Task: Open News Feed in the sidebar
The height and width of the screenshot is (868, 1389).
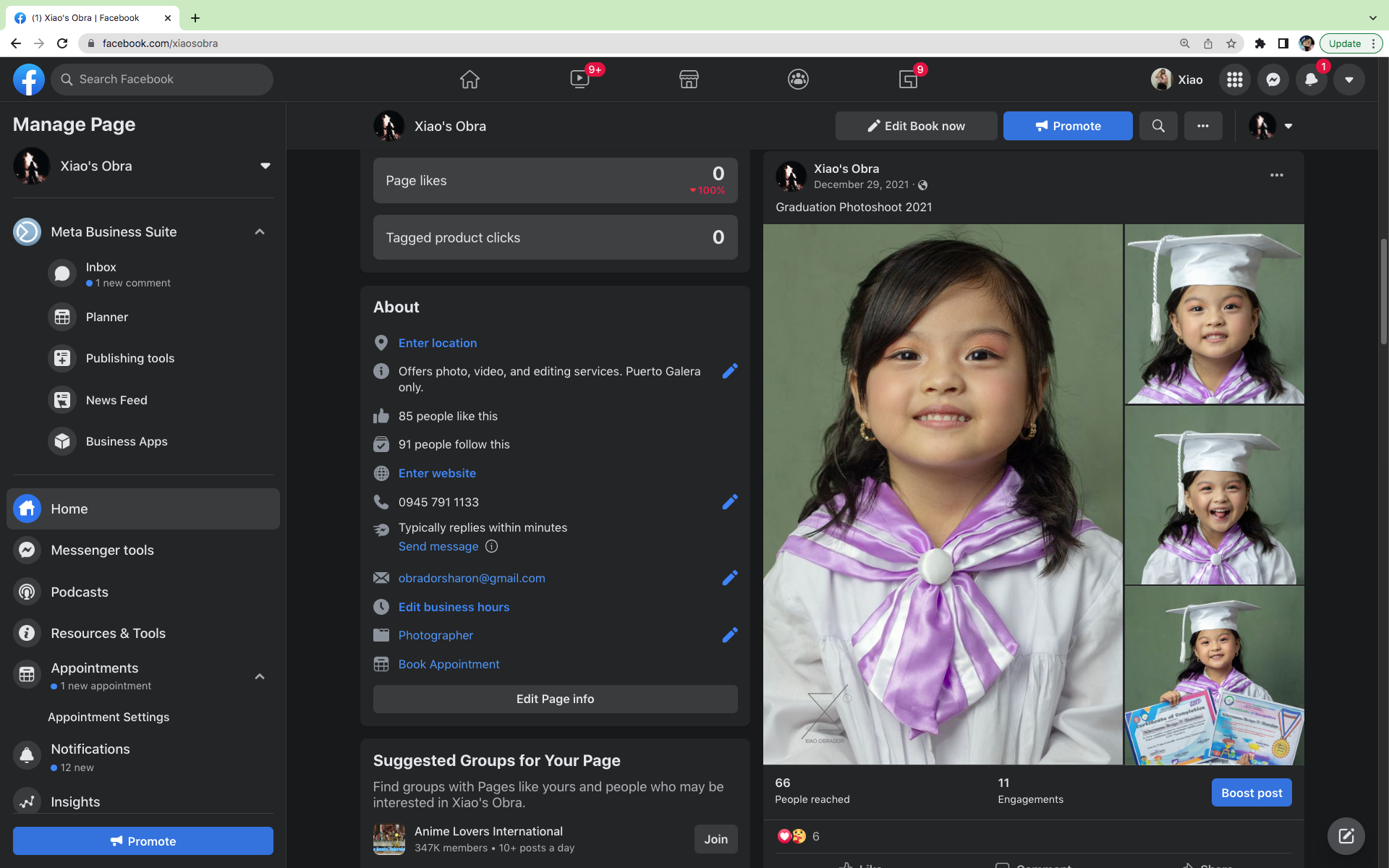Action: tap(159, 400)
